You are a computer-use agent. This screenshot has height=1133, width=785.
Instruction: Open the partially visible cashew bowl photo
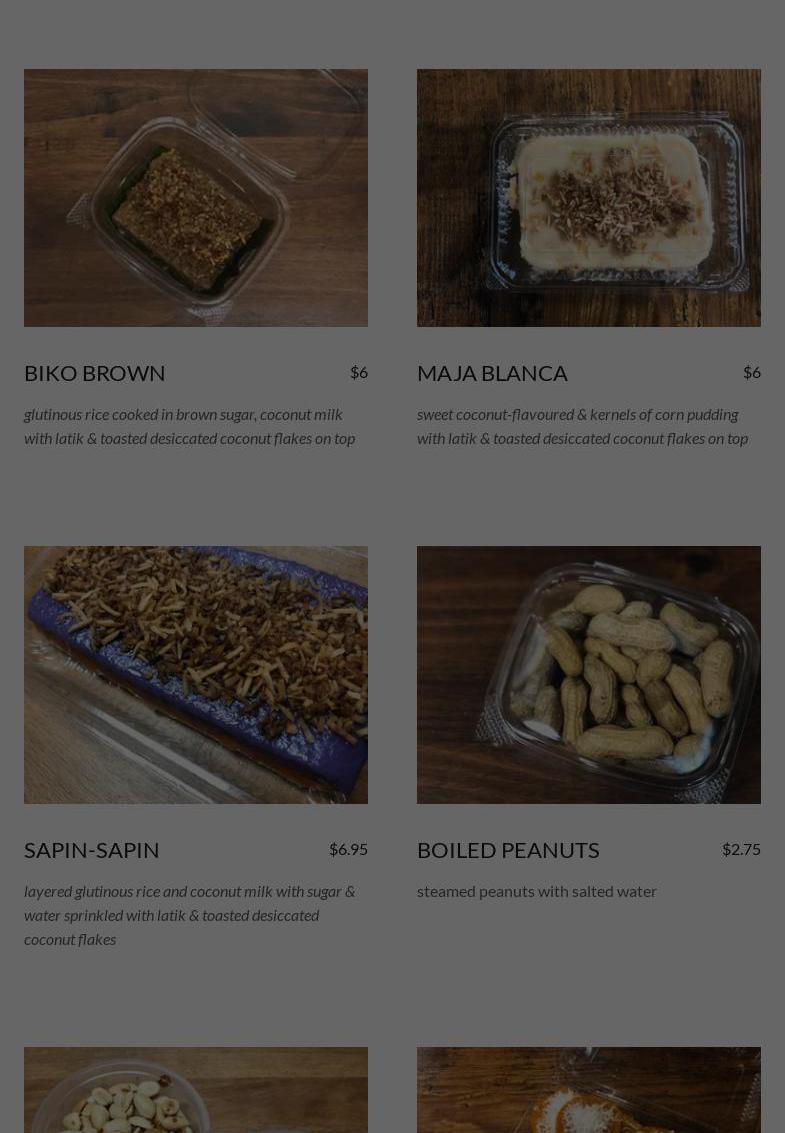click(x=196, y=1090)
